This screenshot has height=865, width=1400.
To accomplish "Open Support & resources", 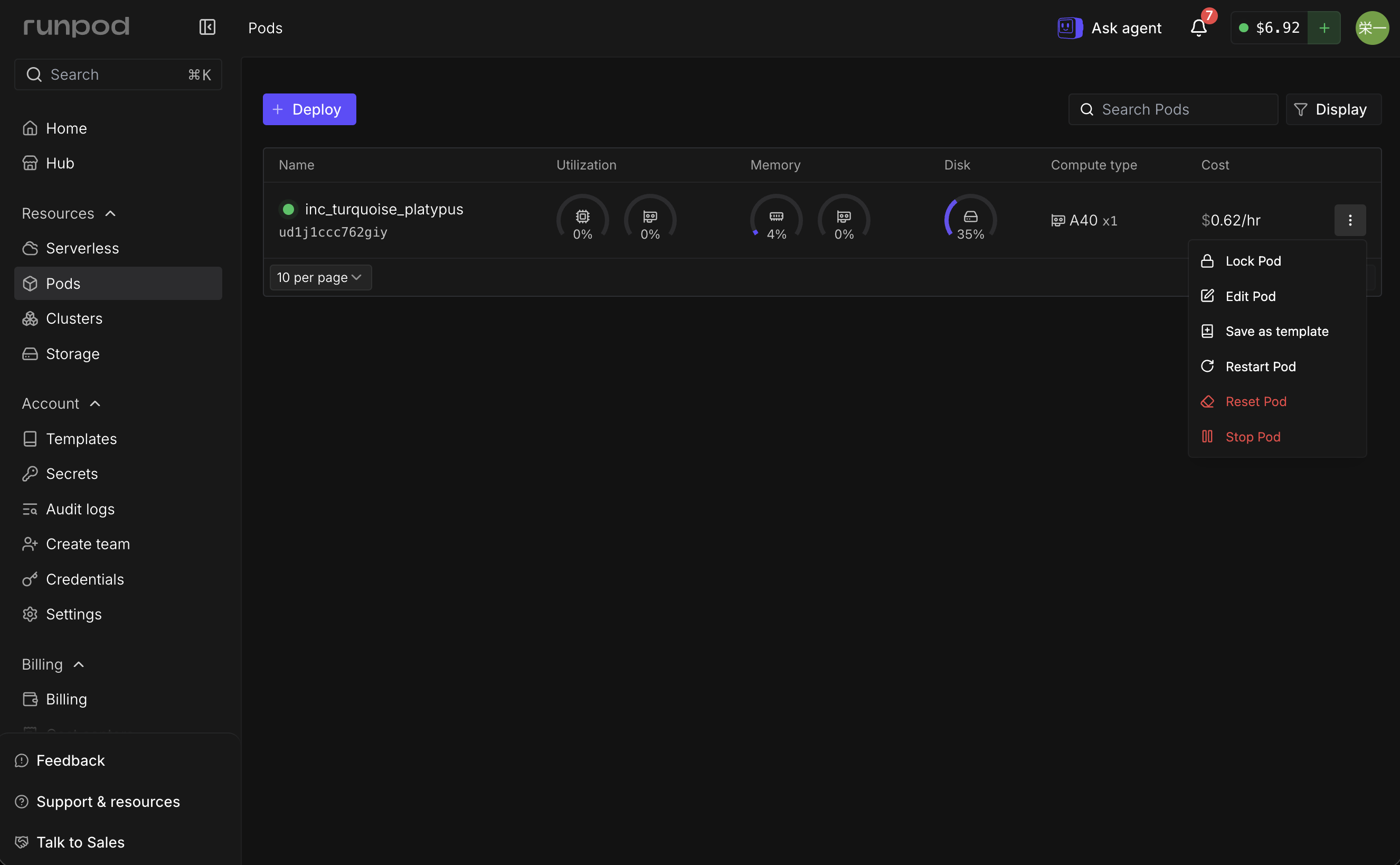I will tap(97, 802).
